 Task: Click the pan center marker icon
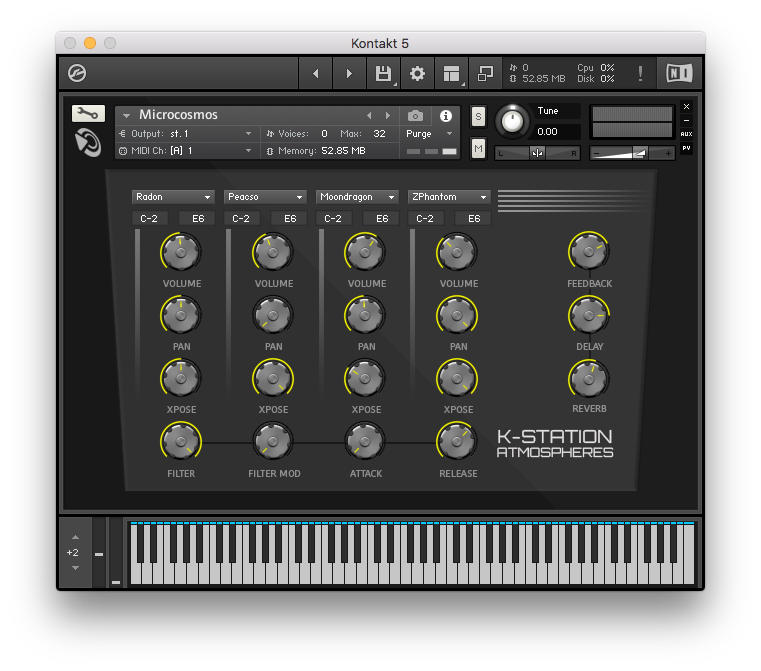[x=537, y=153]
